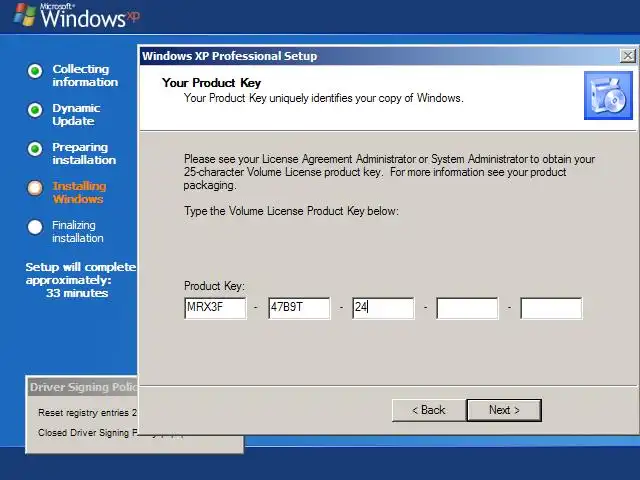Click the third product key field containing 24

[x=383, y=308]
